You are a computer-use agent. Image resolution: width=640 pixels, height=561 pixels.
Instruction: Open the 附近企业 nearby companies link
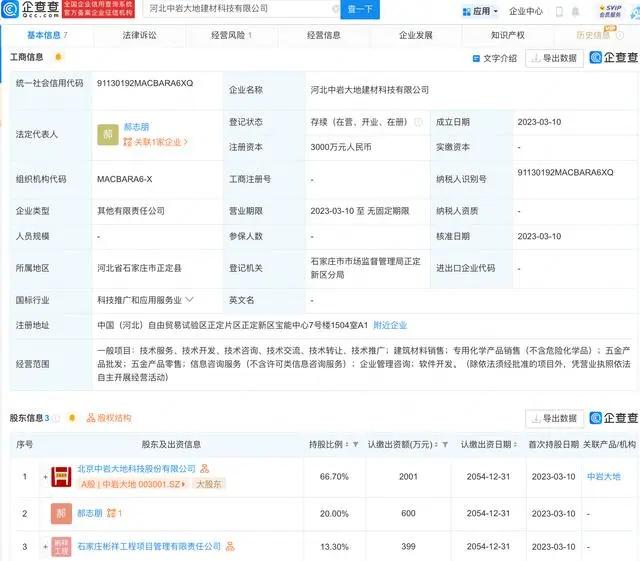coord(390,325)
